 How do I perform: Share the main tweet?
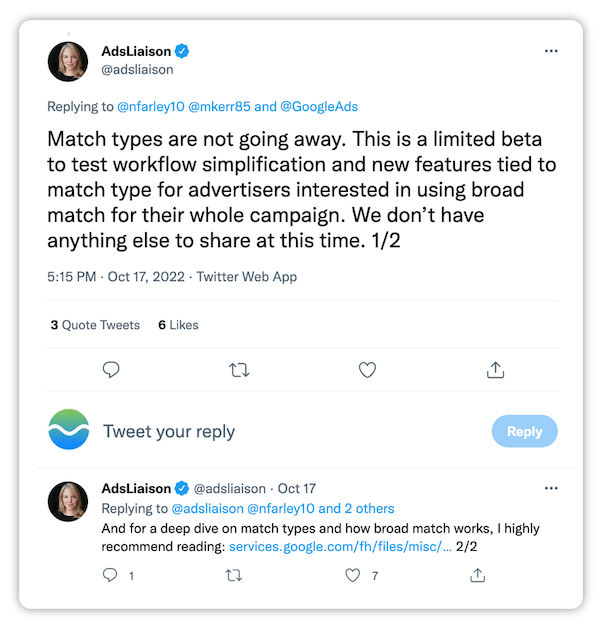[x=494, y=370]
